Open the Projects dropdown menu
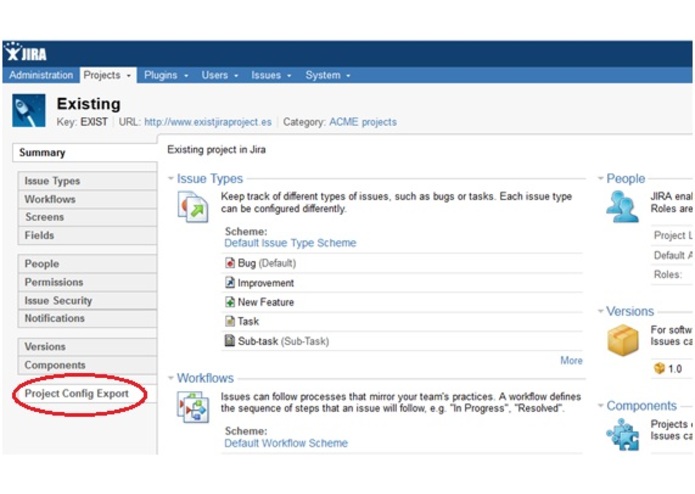Viewport: 695px width, 494px height. (107, 75)
